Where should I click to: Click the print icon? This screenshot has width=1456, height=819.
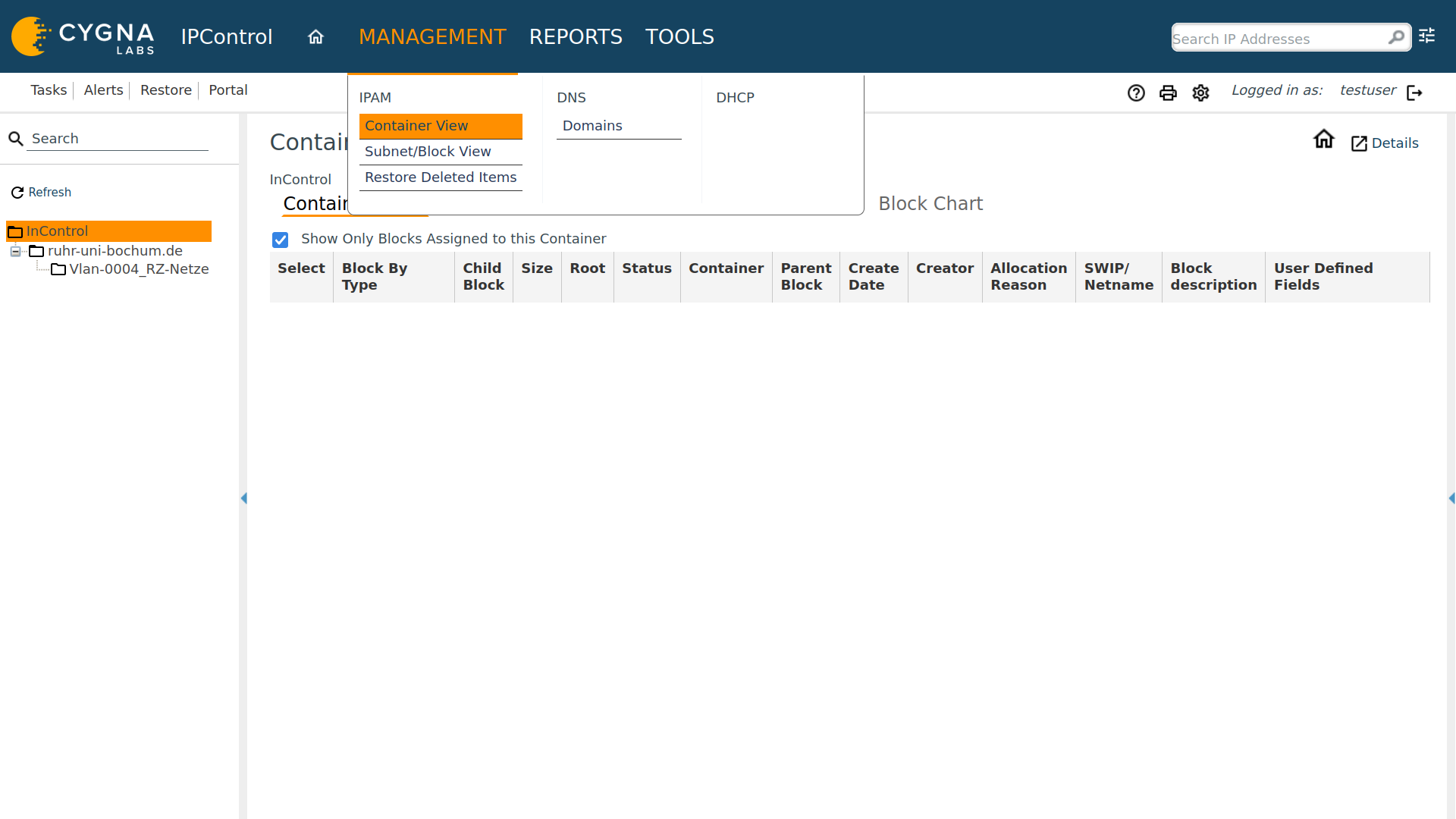click(1168, 93)
